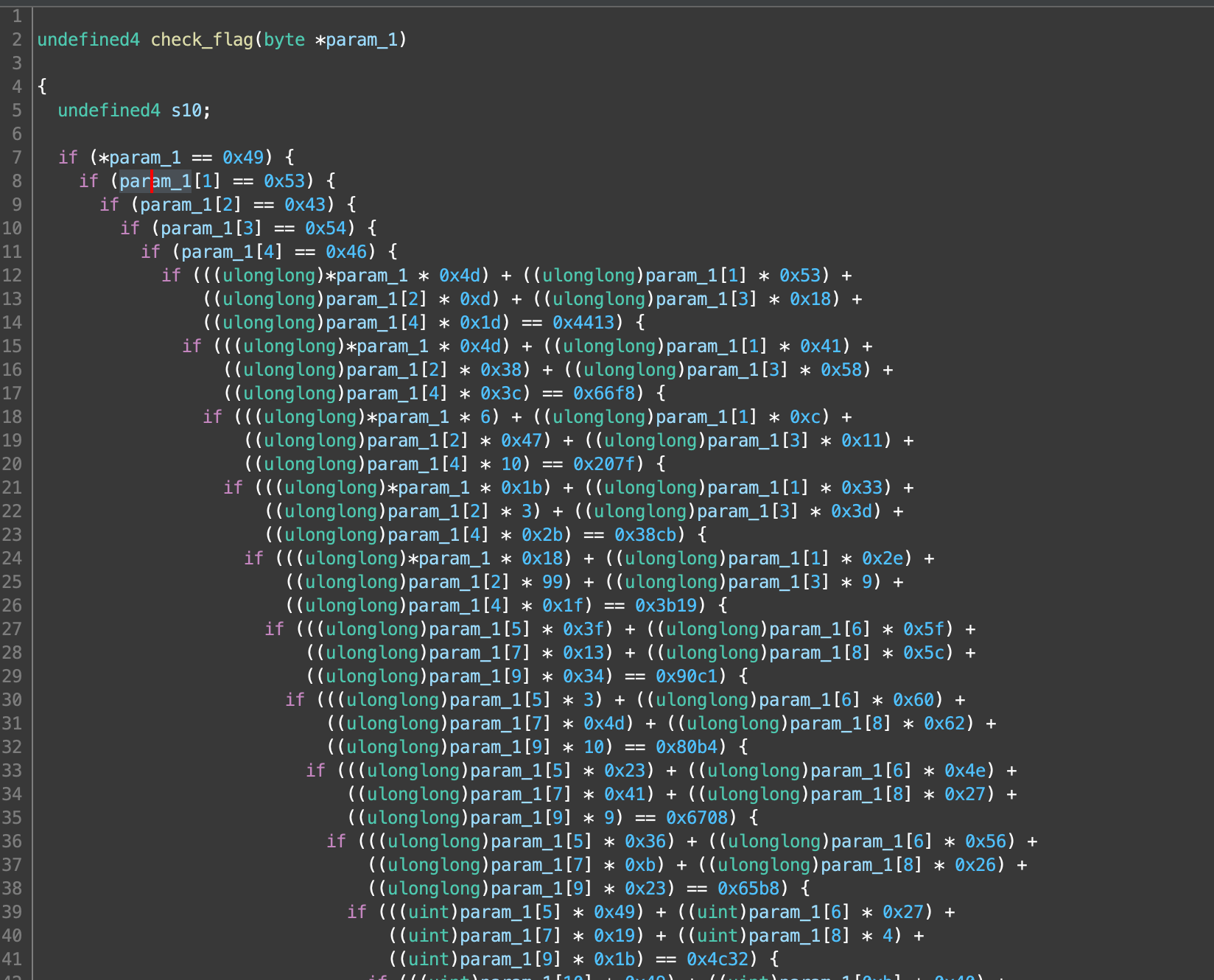The width and height of the screenshot is (1214, 980).
Task: Click the undefined4 return type on line 2
Action: [88, 40]
